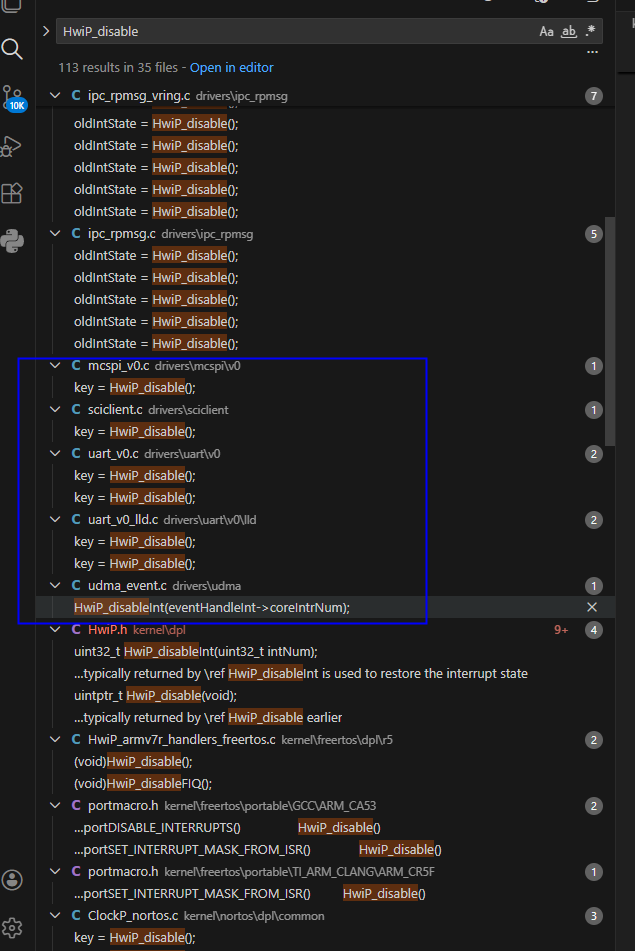The height and width of the screenshot is (951, 635).
Task: Collapse udma_event.c results group
Action: (55, 586)
